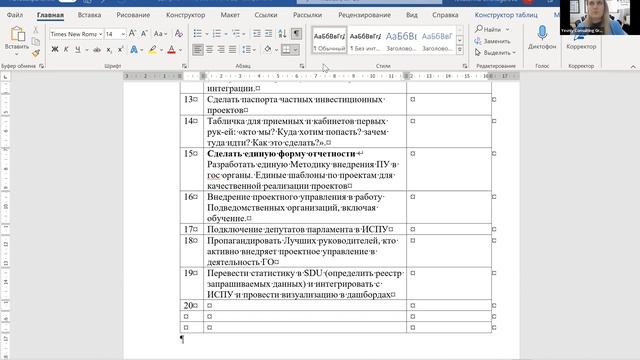640x360 pixels.
Task: Open the font size 14 dropdown
Action: pyautogui.click(x=123, y=34)
